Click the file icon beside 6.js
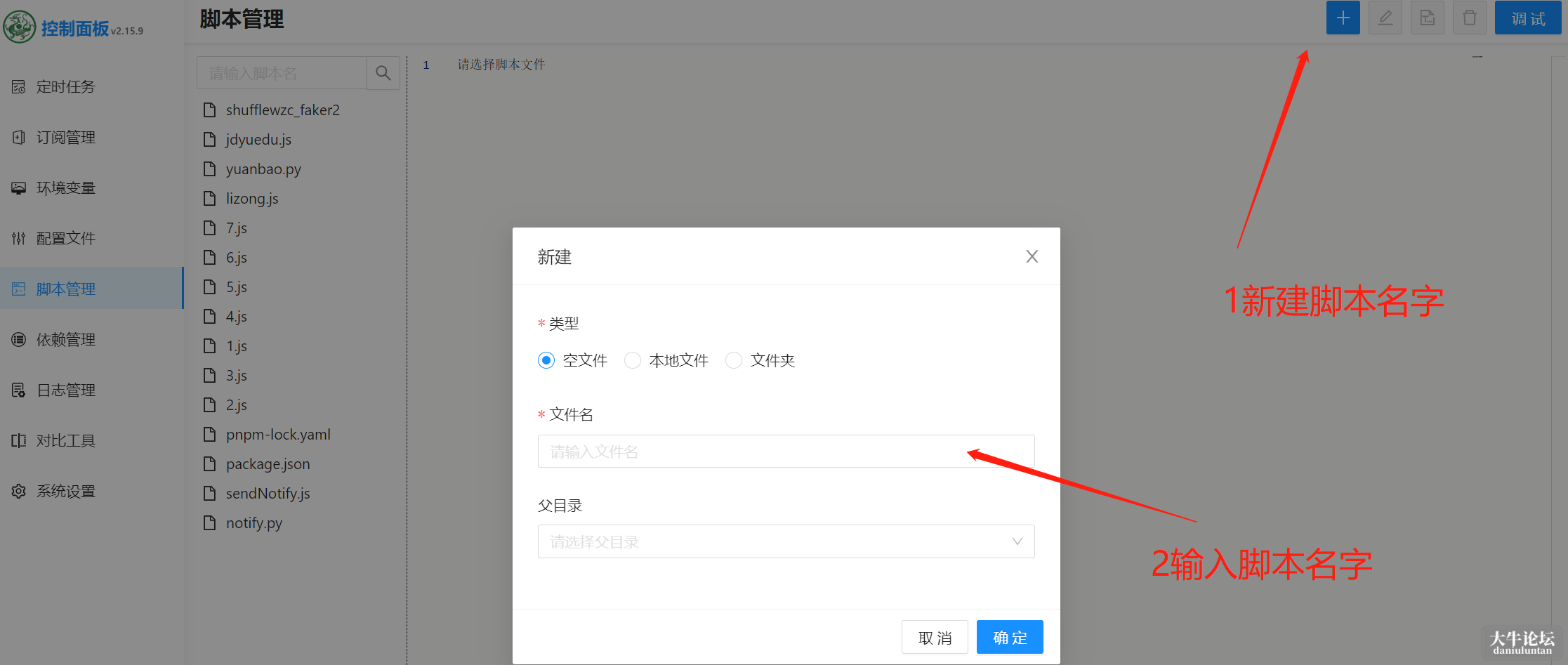Screen dimensions: 1568x665 [x=209, y=257]
